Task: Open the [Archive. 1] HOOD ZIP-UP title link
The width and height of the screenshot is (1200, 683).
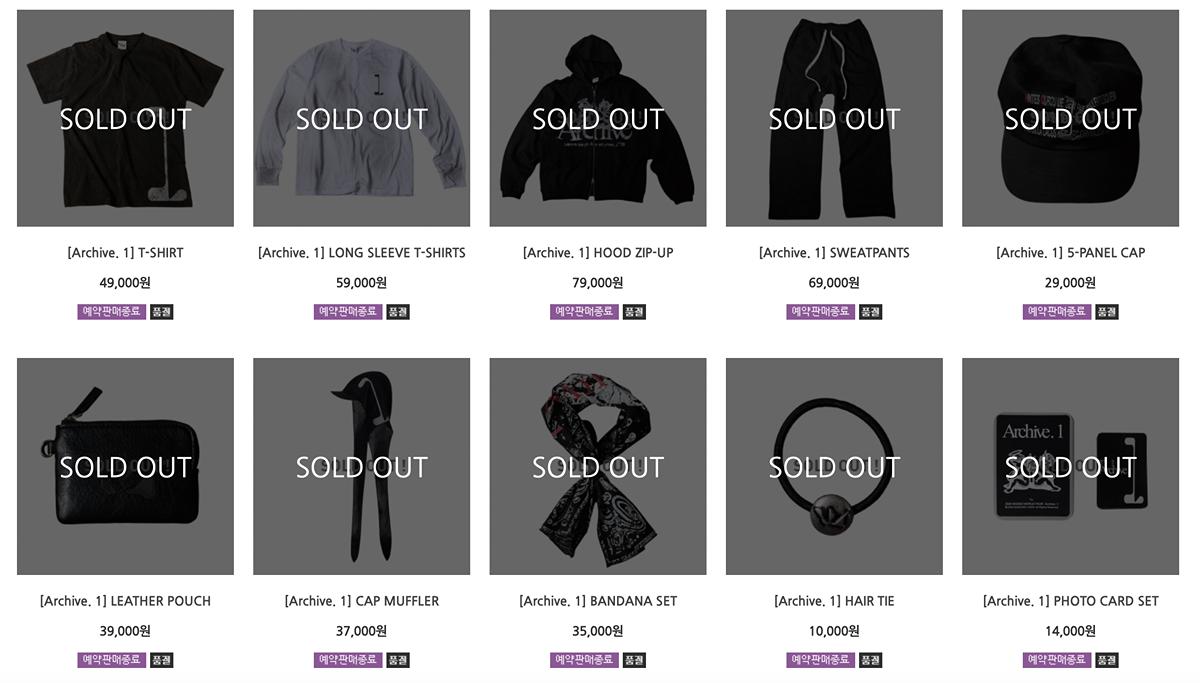Action: pyautogui.click(x=598, y=253)
